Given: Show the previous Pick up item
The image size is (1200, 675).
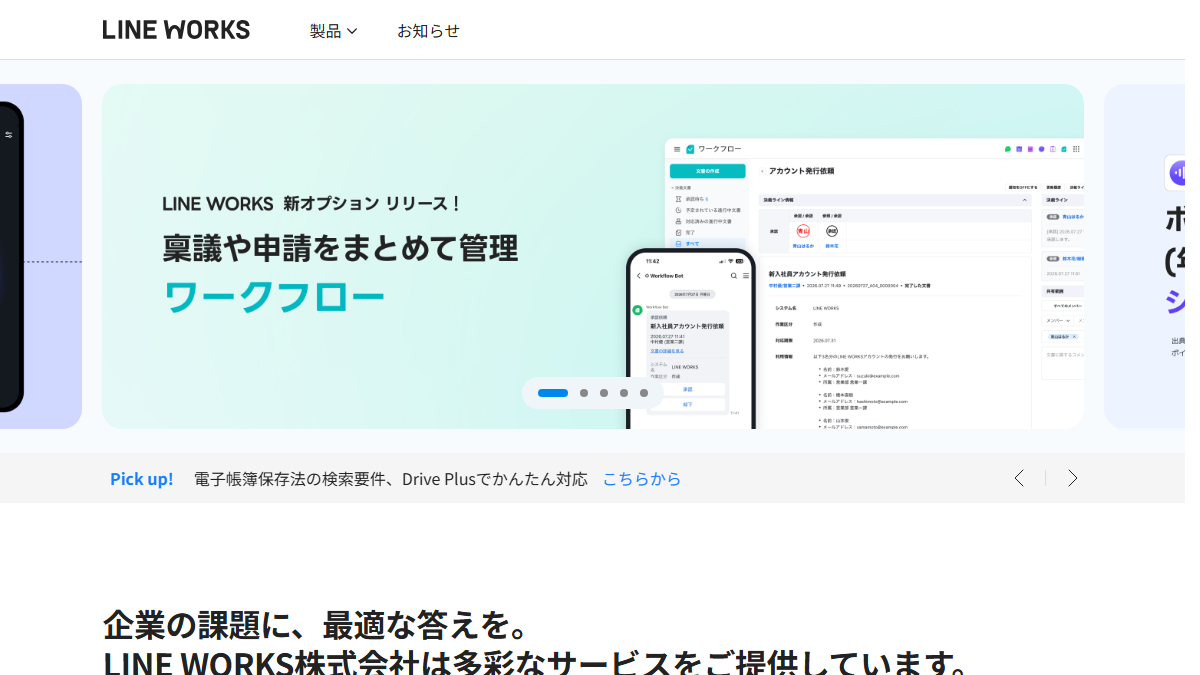Looking at the screenshot, I should [1019, 478].
